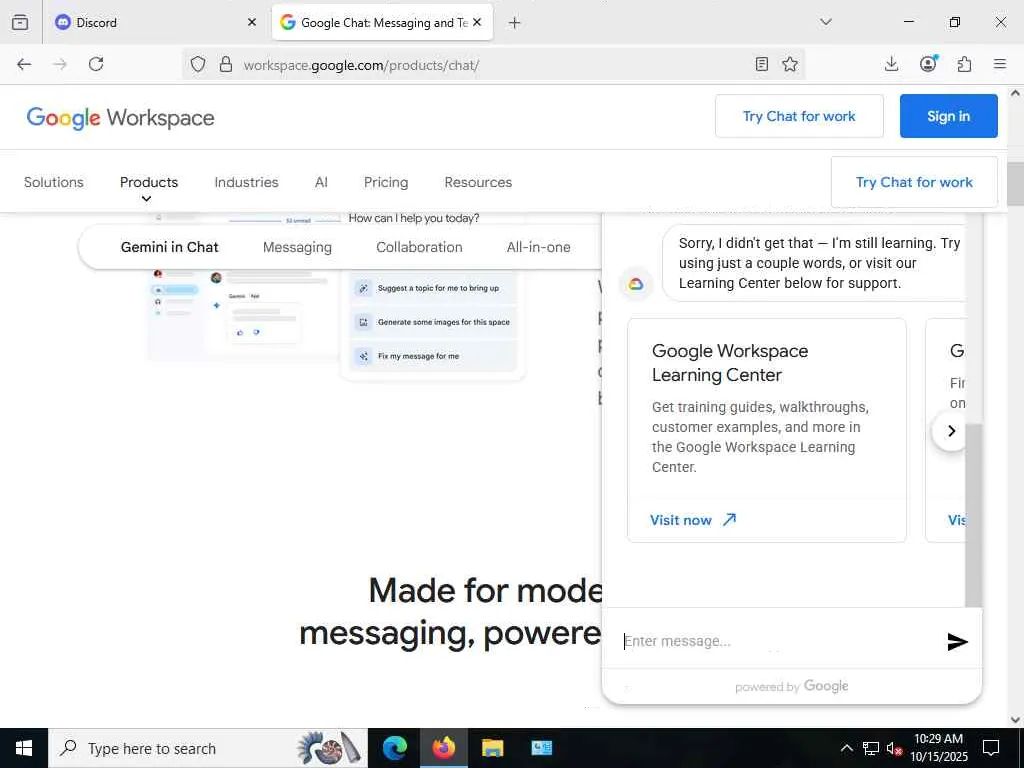Open the tracking protection shield icon

[x=198, y=64]
